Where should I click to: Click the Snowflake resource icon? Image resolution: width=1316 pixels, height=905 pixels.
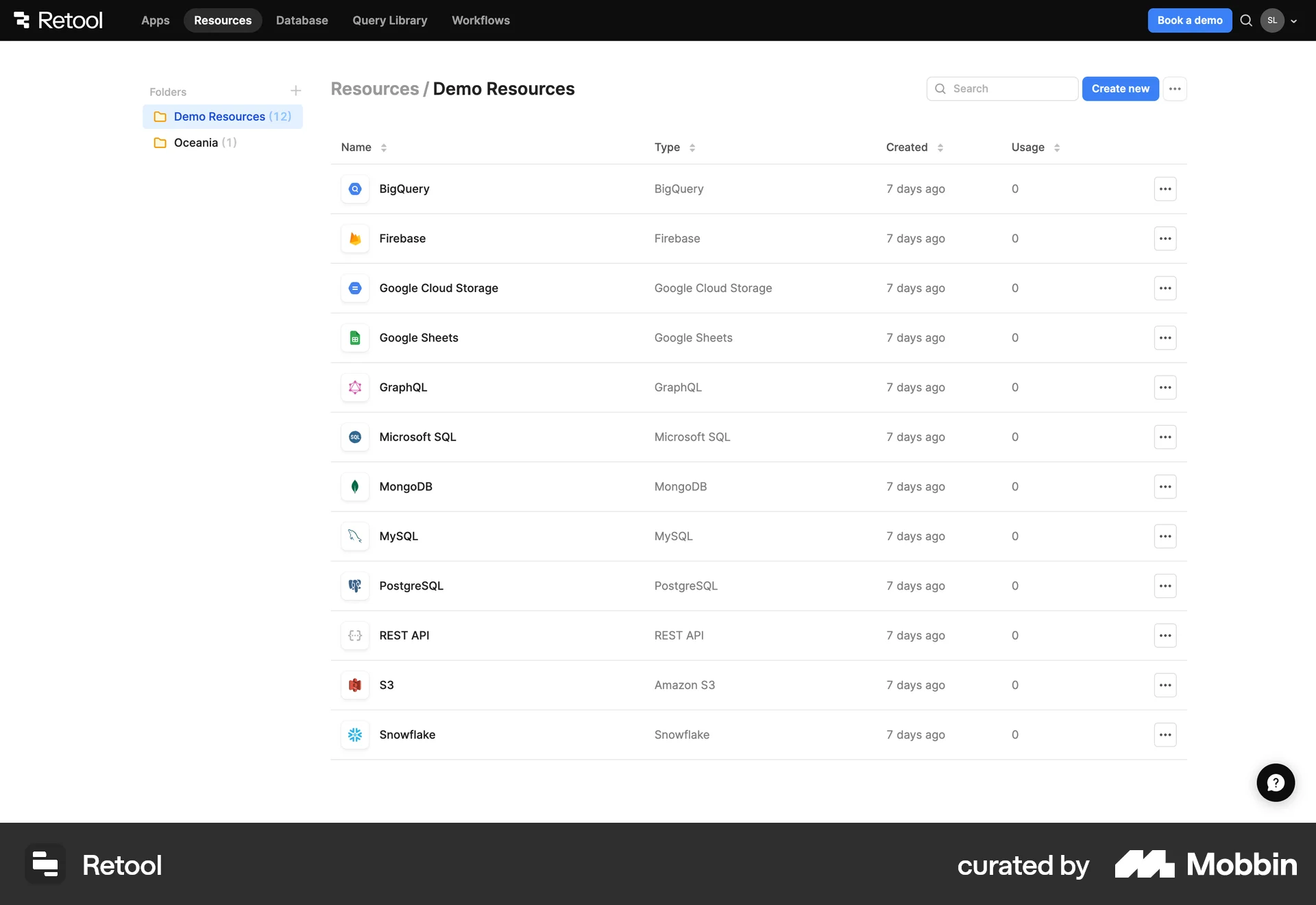tap(355, 734)
